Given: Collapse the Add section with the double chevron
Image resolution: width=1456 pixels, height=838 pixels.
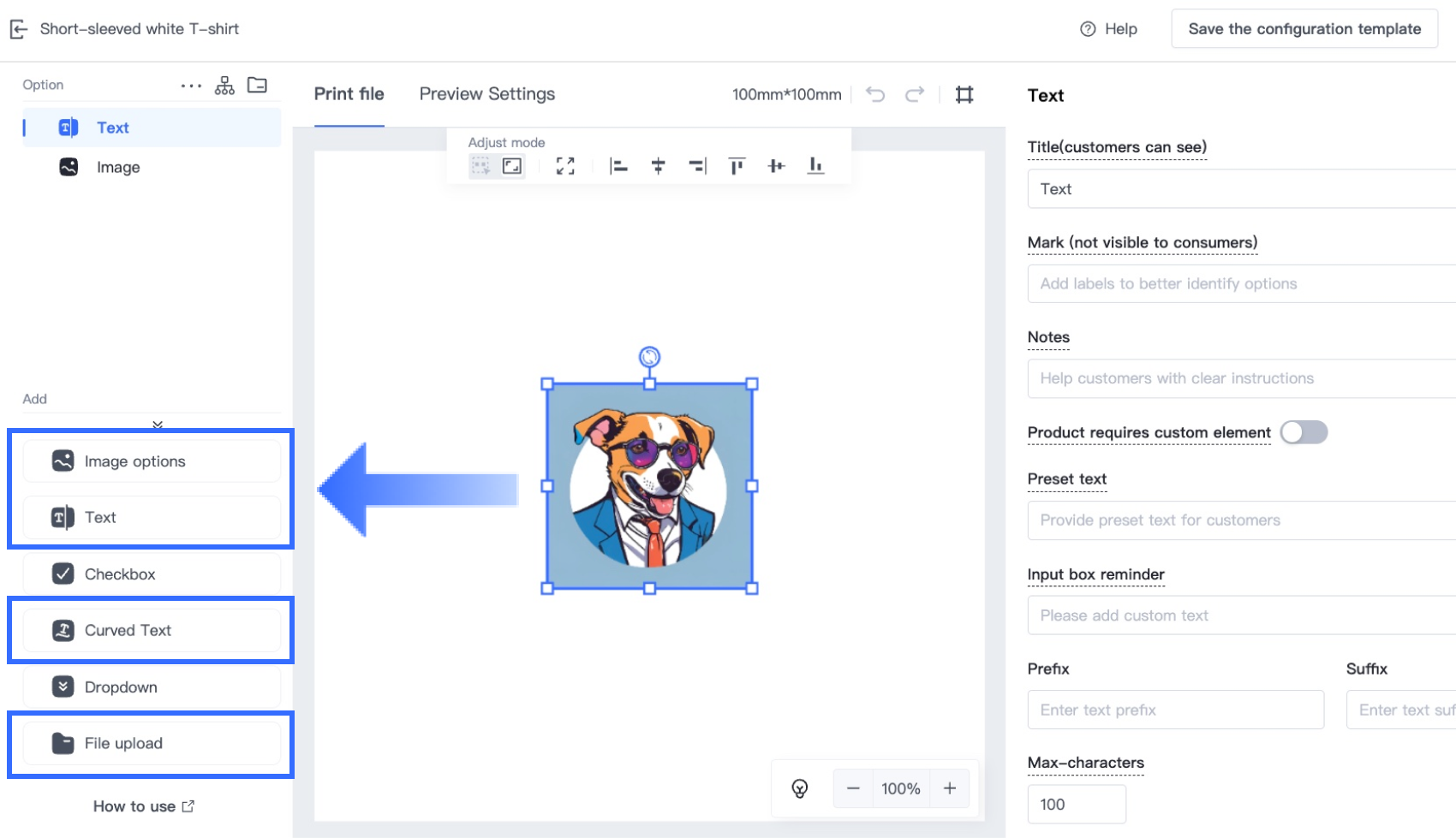Looking at the screenshot, I should pyautogui.click(x=158, y=424).
